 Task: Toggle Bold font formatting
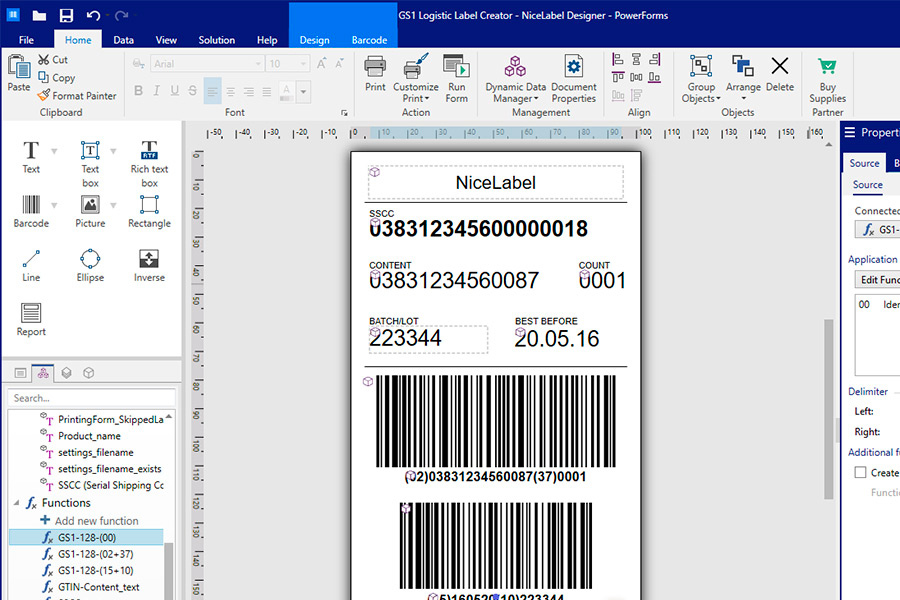[x=138, y=91]
